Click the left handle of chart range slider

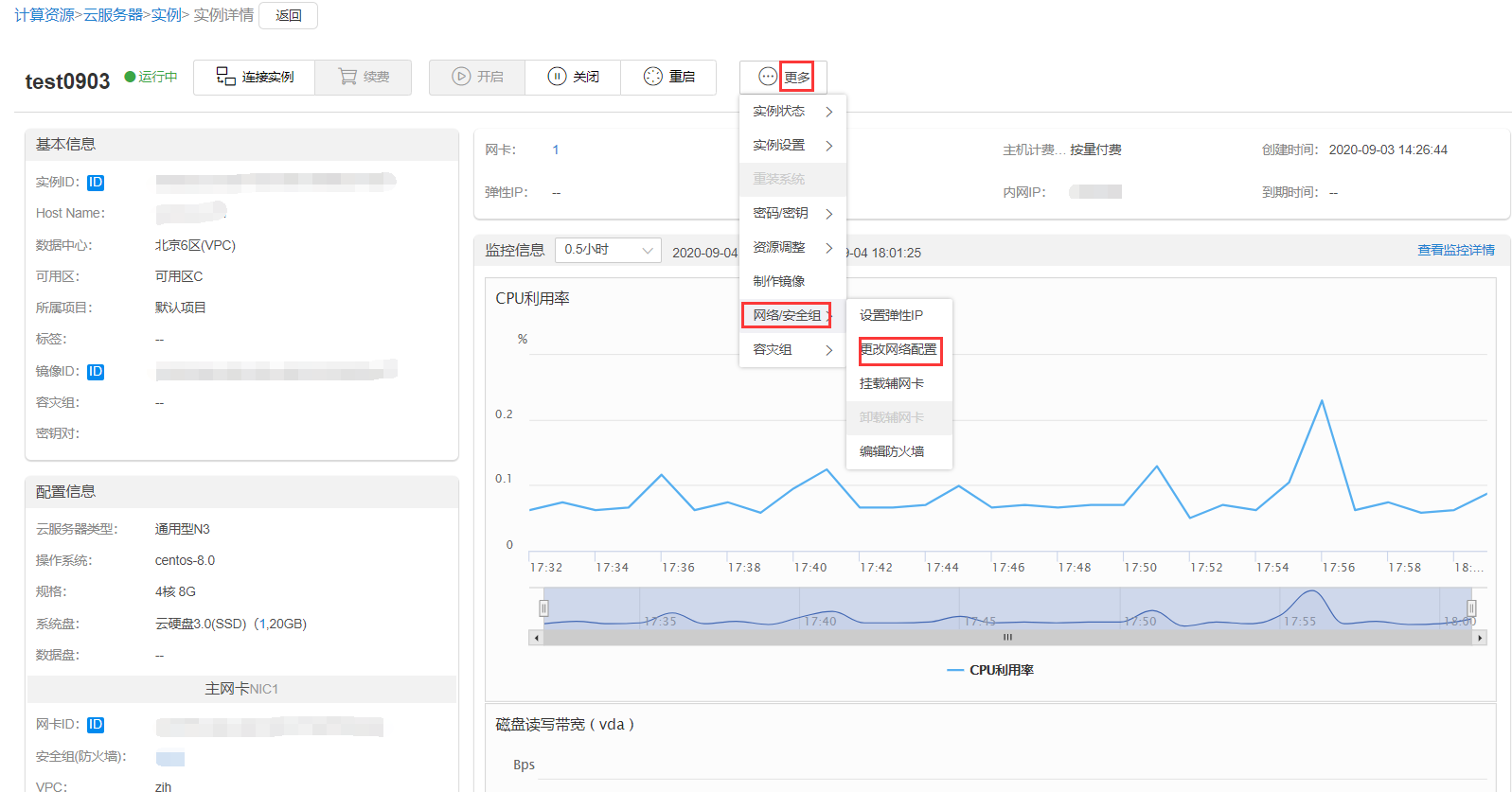pos(543,607)
